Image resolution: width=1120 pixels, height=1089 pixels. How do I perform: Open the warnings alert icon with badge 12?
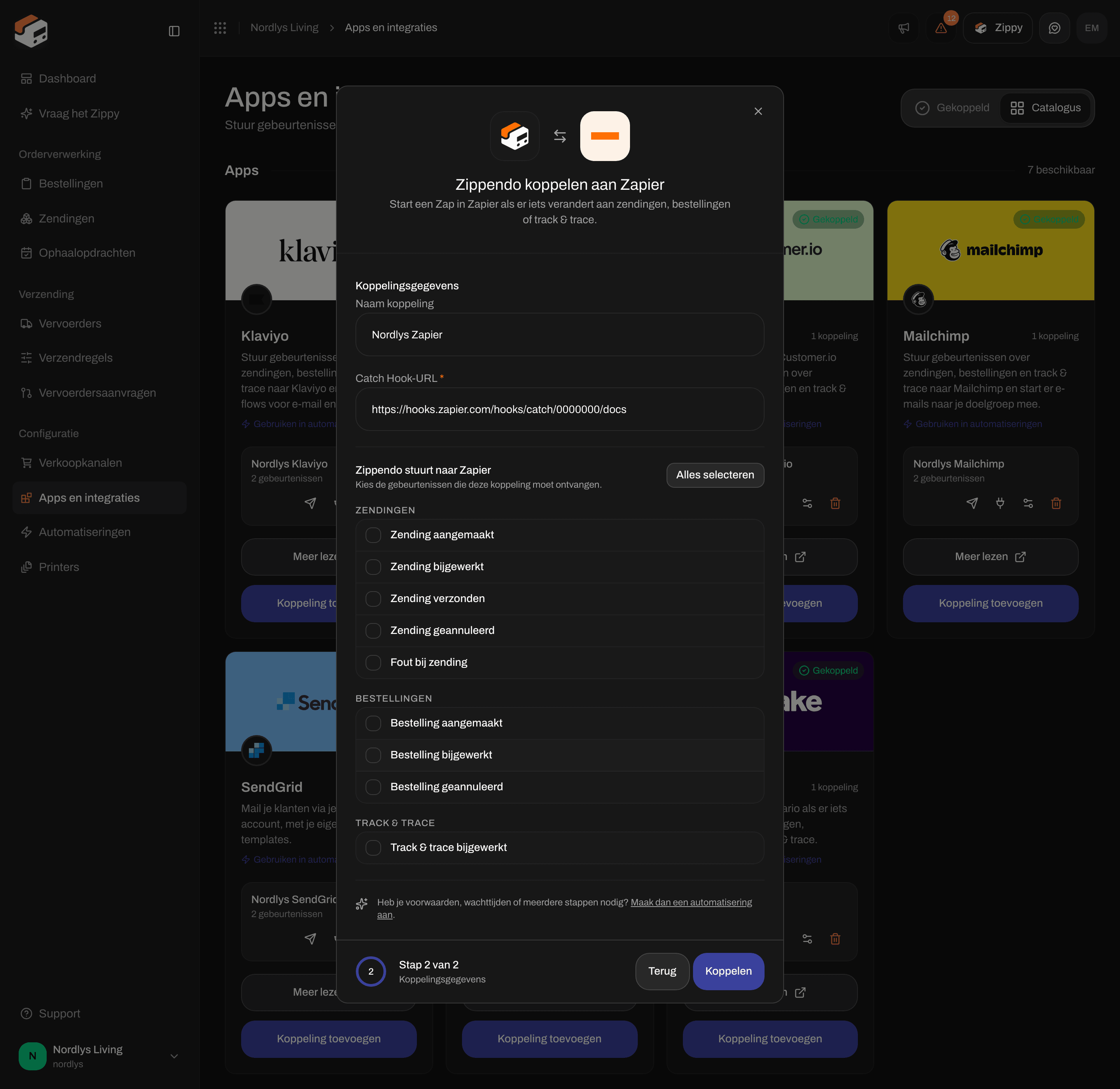click(941, 28)
